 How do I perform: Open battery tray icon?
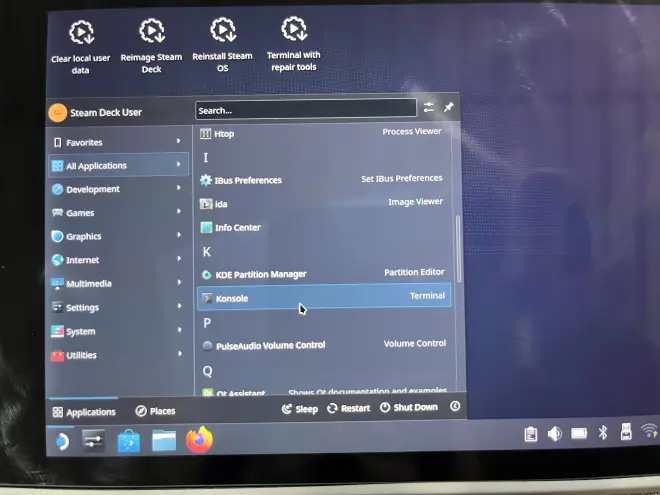coord(579,433)
